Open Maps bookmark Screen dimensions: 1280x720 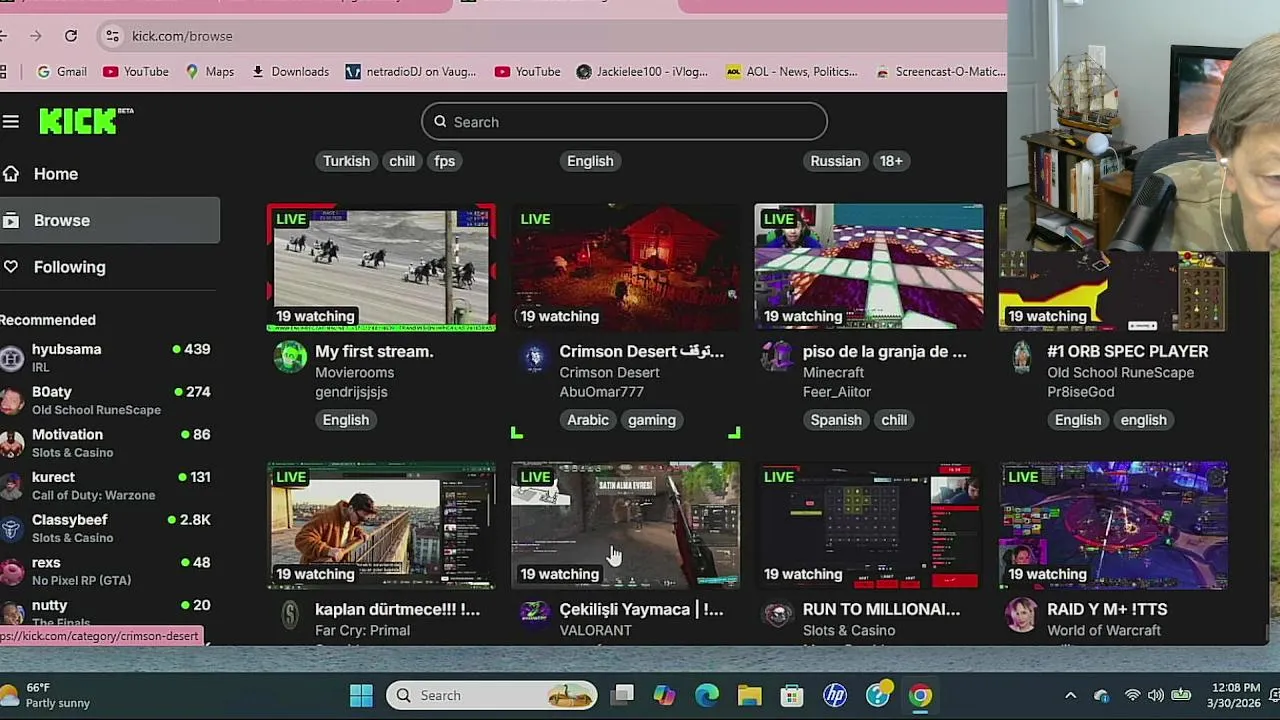click(210, 72)
